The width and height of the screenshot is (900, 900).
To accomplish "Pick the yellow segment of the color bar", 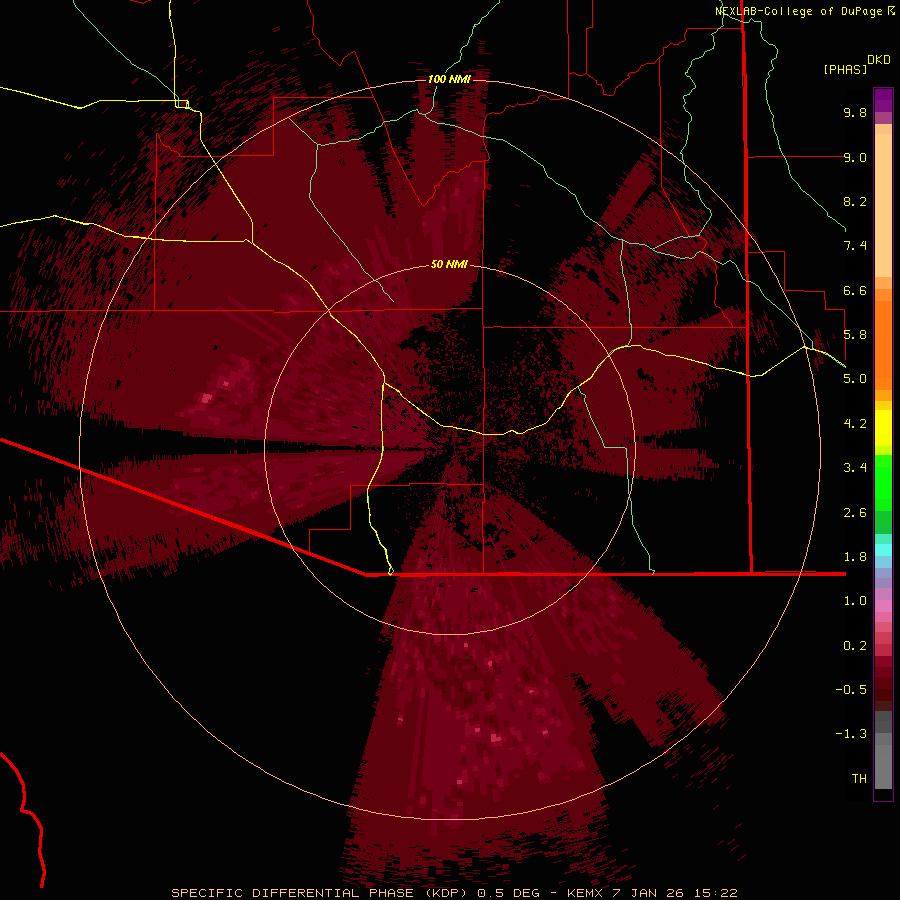I will click(883, 428).
